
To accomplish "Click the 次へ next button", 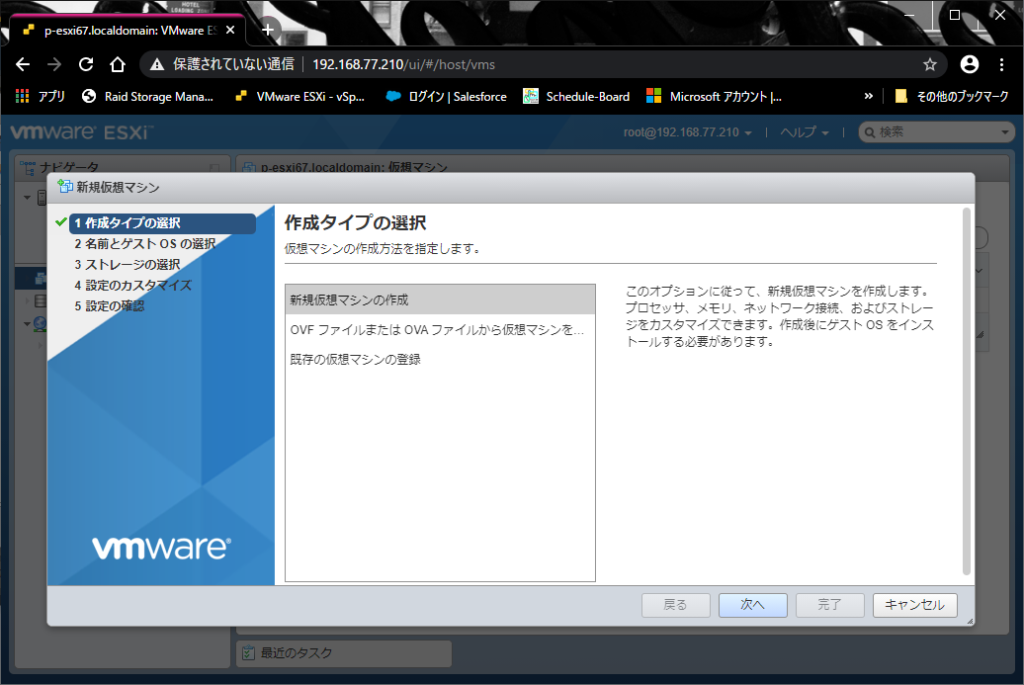I will (752, 605).
